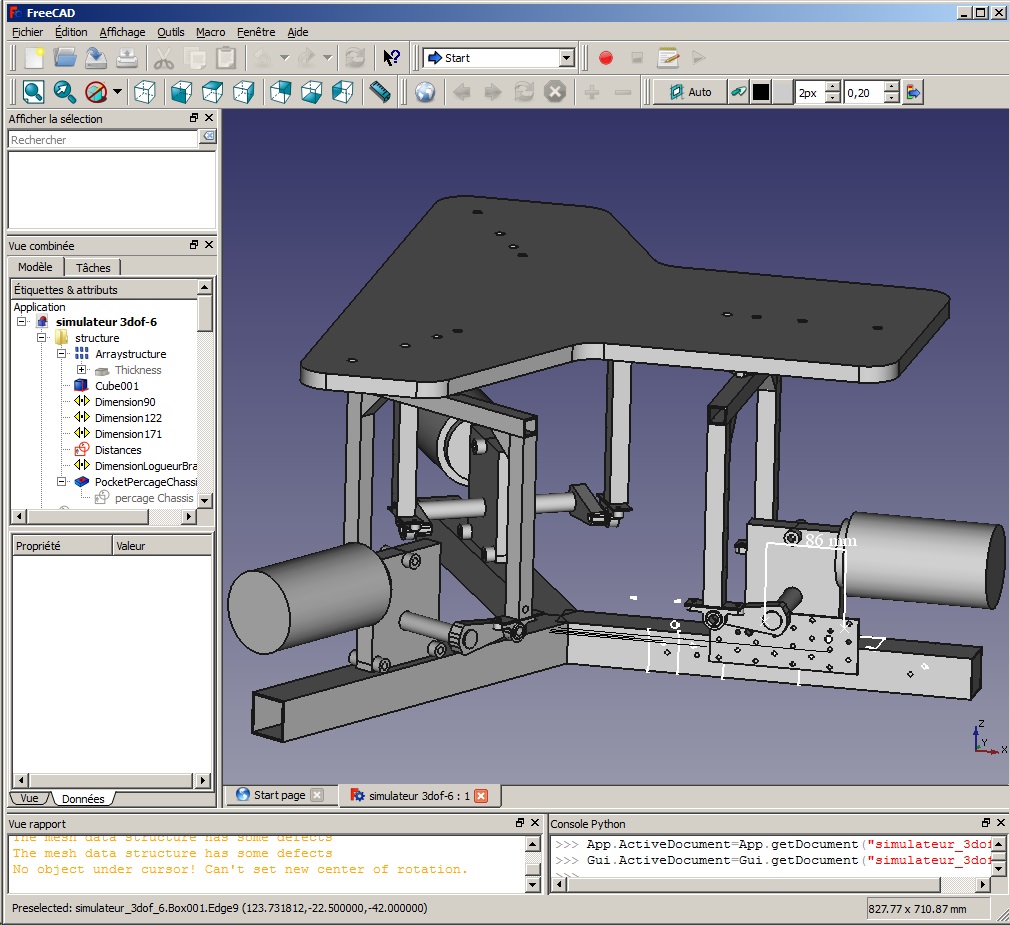Viewport: 1010px width, 925px height.
Task: Open the Fenêtre menu
Action: pyautogui.click(x=256, y=32)
